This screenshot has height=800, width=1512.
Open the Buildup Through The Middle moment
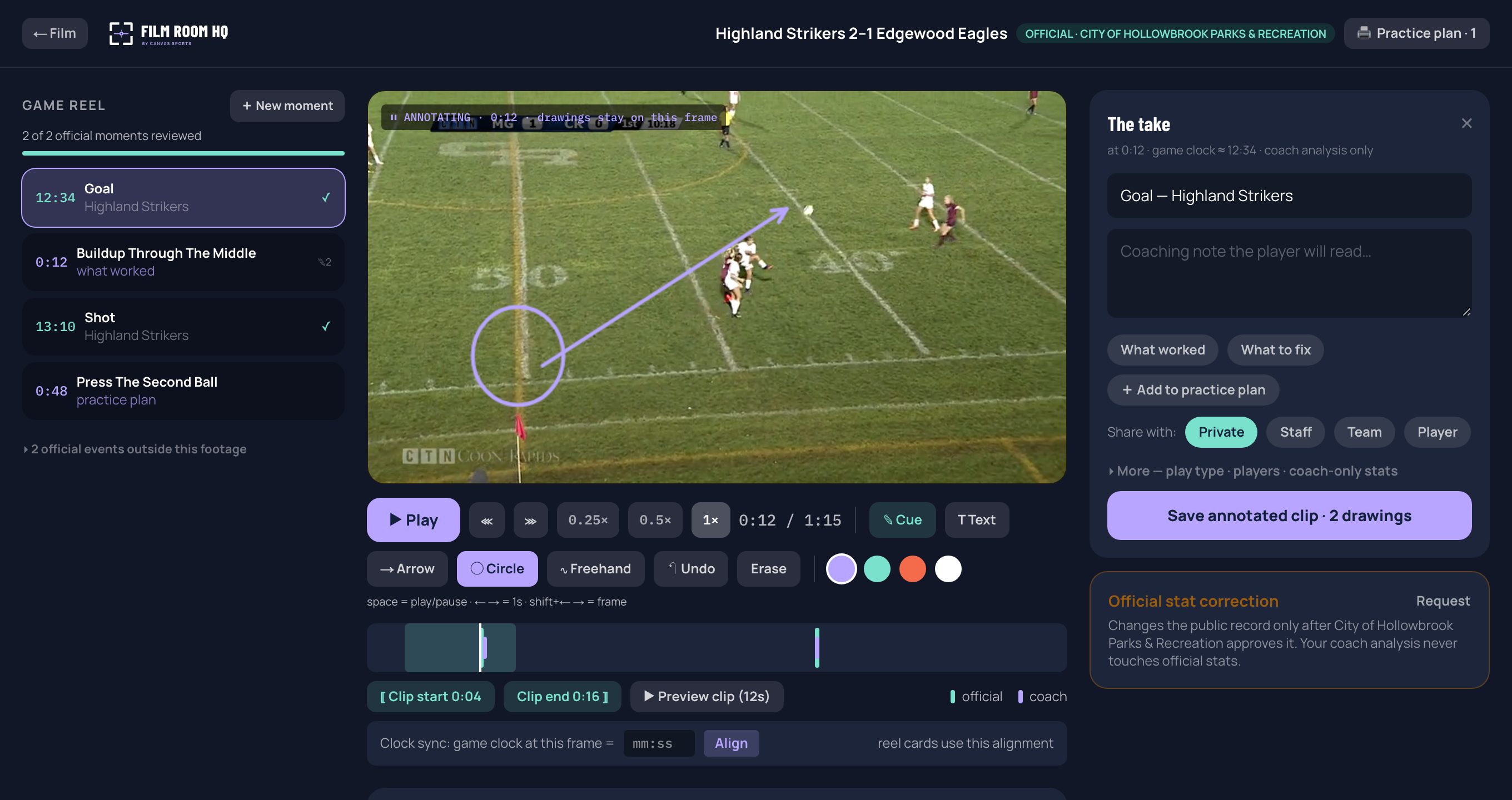(183, 262)
